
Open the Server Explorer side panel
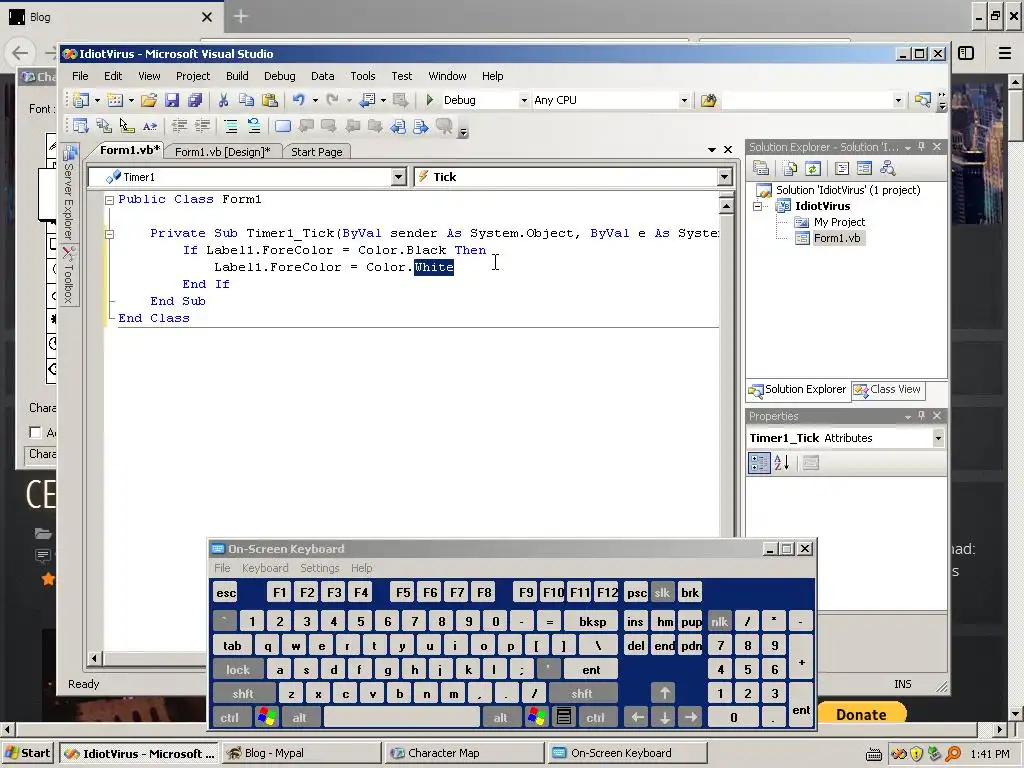point(70,194)
